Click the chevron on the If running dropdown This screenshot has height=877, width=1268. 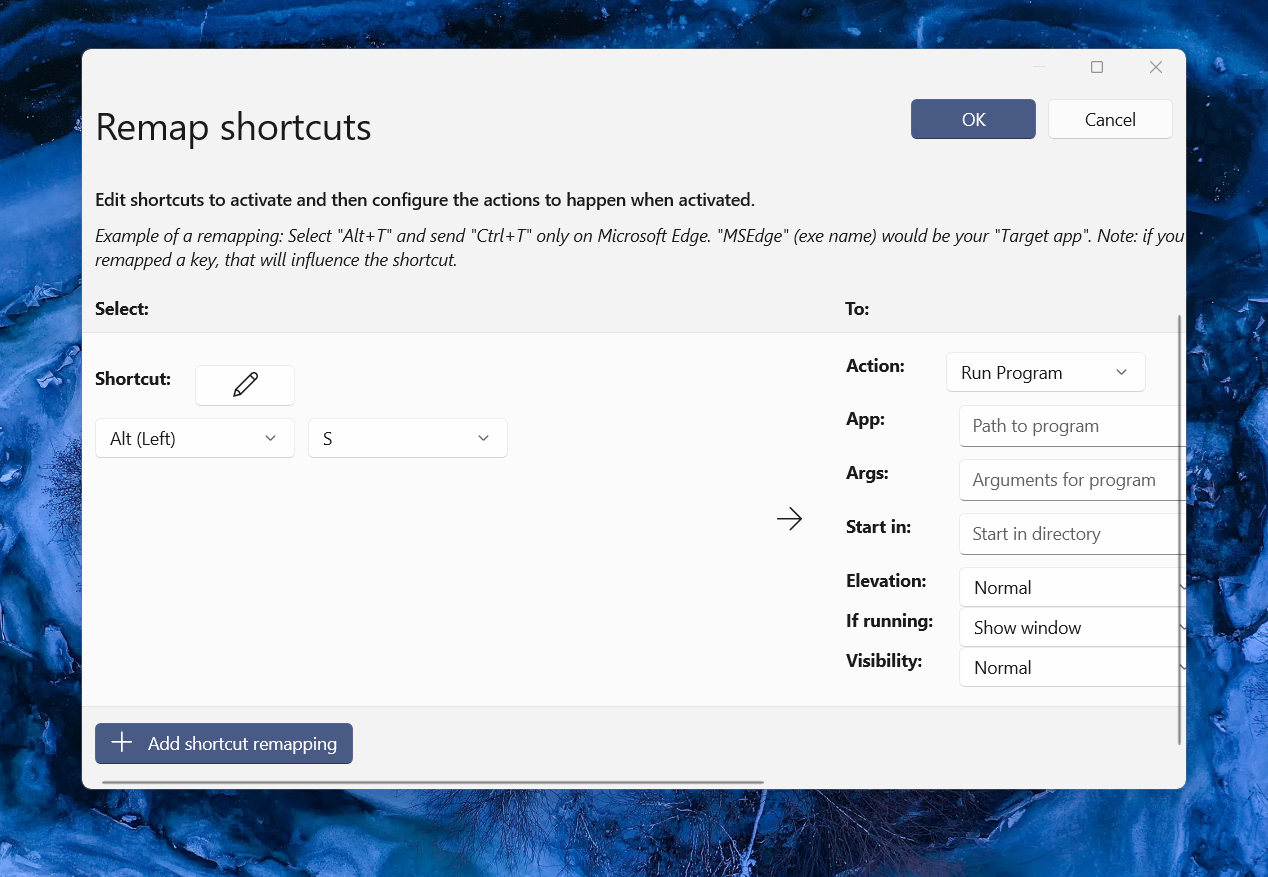click(x=1182, y=627)
